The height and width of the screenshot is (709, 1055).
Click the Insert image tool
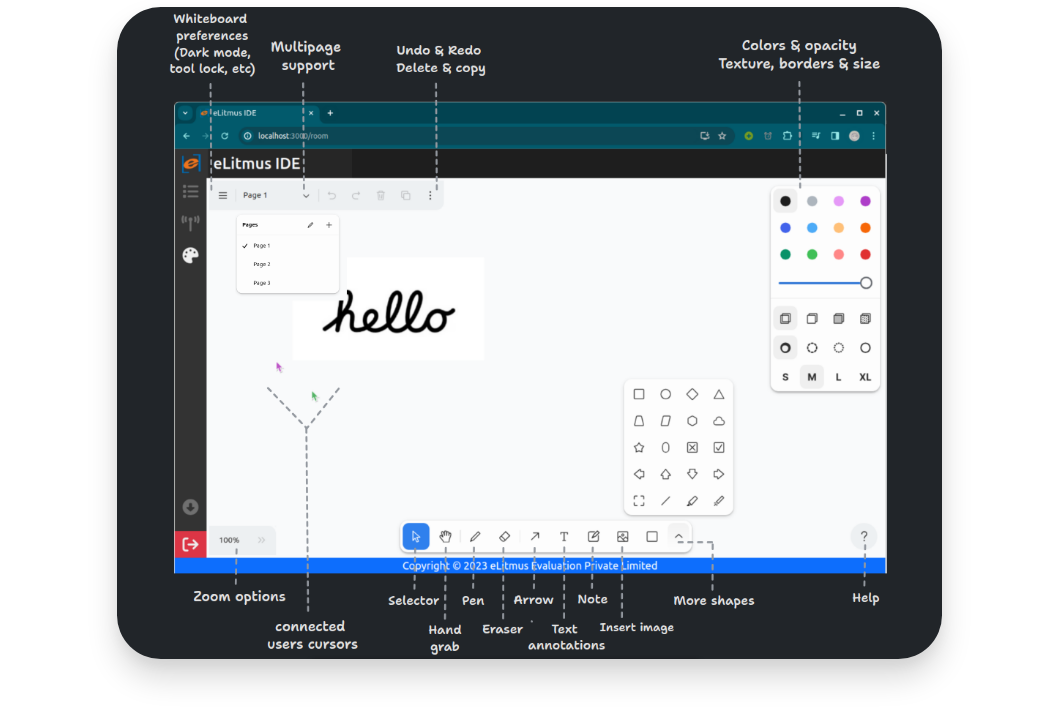[x=623, y=537]
